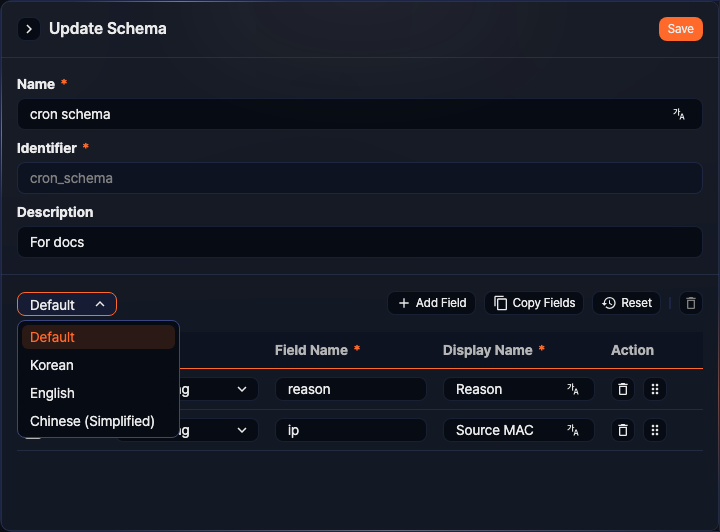
Task: Grab the drag handle of reason row
Action: [x=655, y=389]
